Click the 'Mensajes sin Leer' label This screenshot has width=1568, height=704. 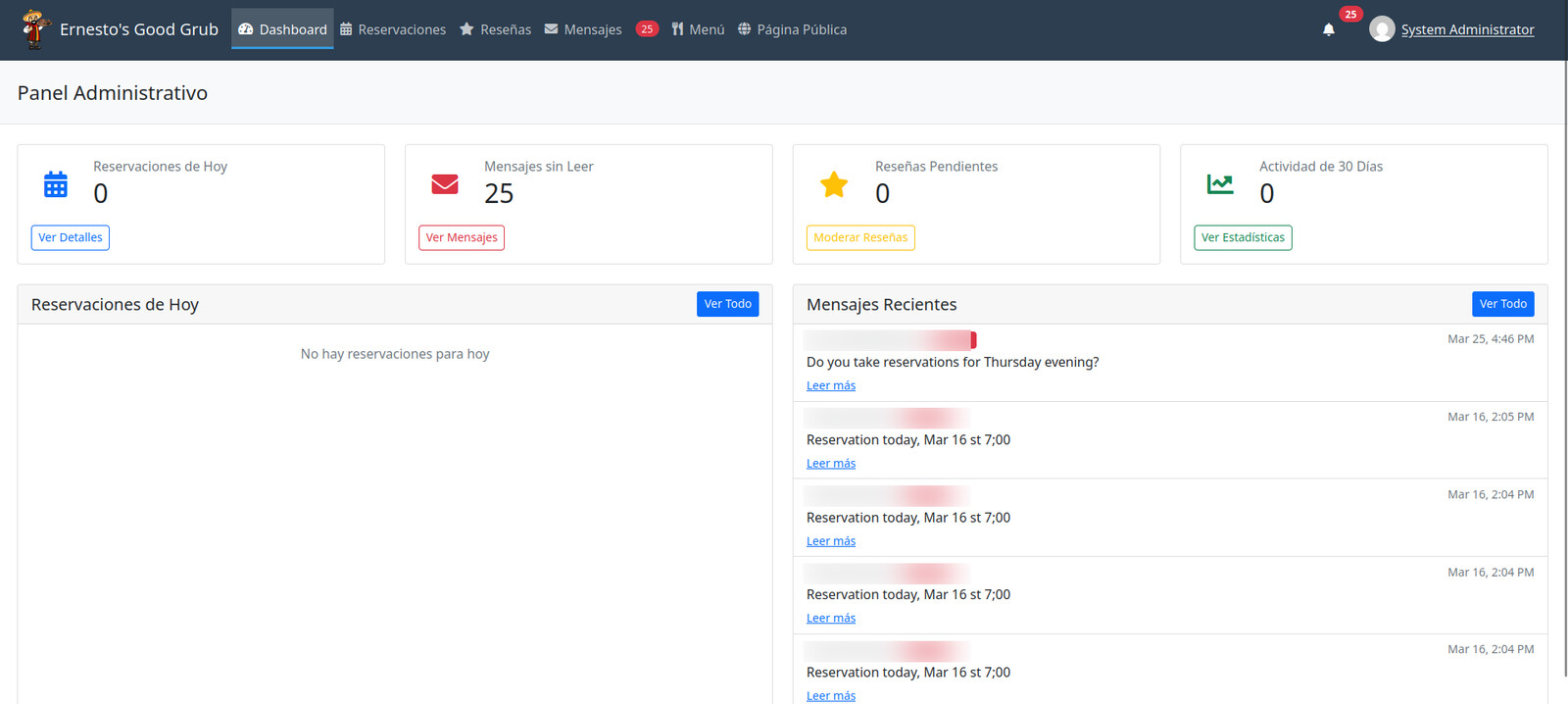pos(539,167)
